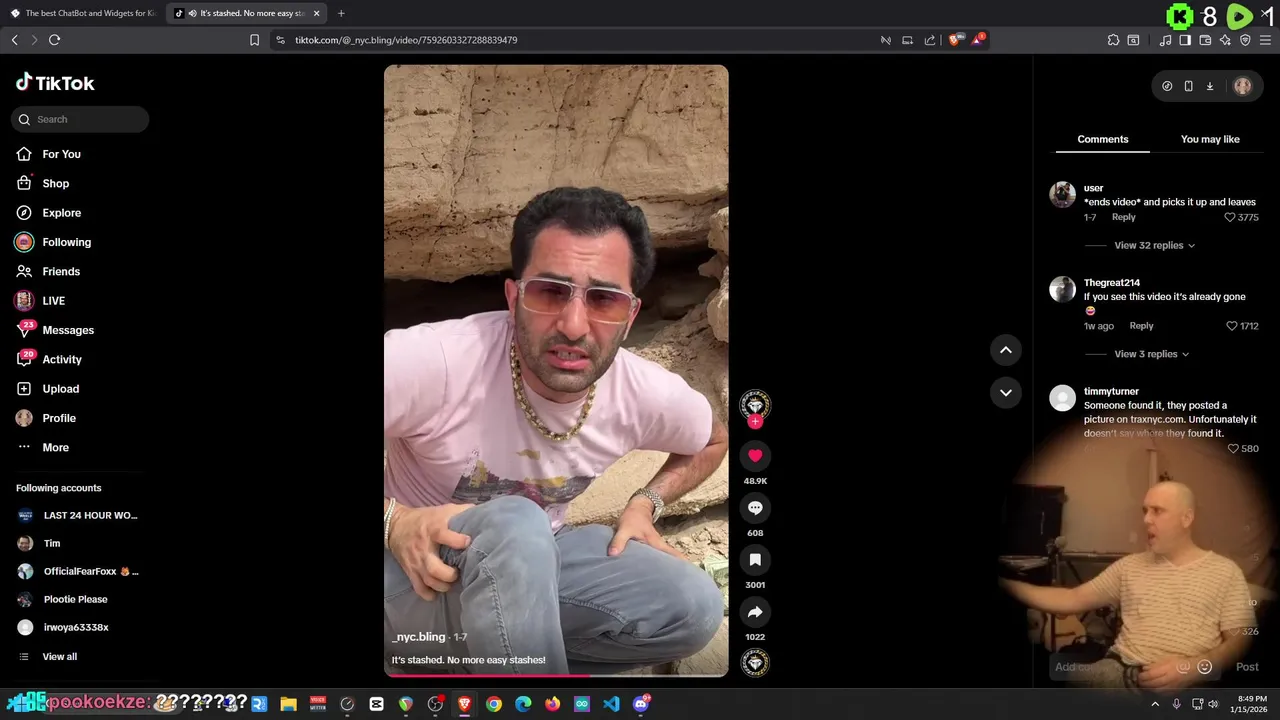The image size is (1280, 720).
Task: Click the TikTok logo
Action: click(x=55, y=83)
